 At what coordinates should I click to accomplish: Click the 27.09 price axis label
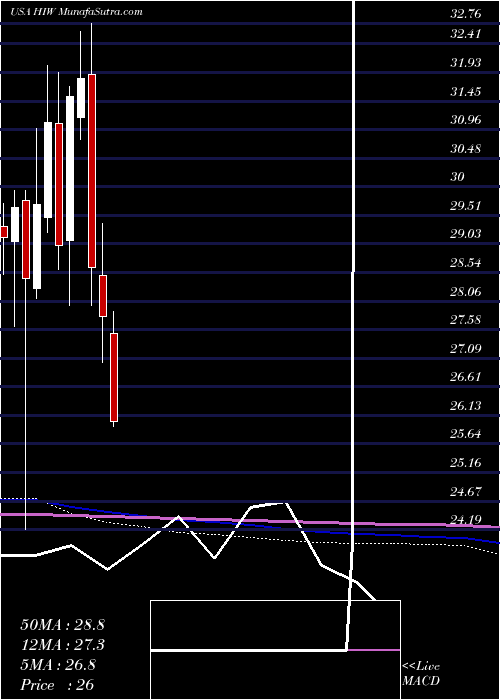(x=466, y=349)
